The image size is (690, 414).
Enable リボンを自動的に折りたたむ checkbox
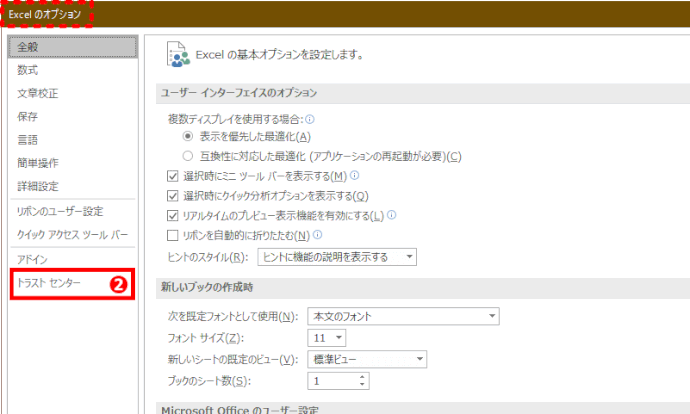[172, 235]
